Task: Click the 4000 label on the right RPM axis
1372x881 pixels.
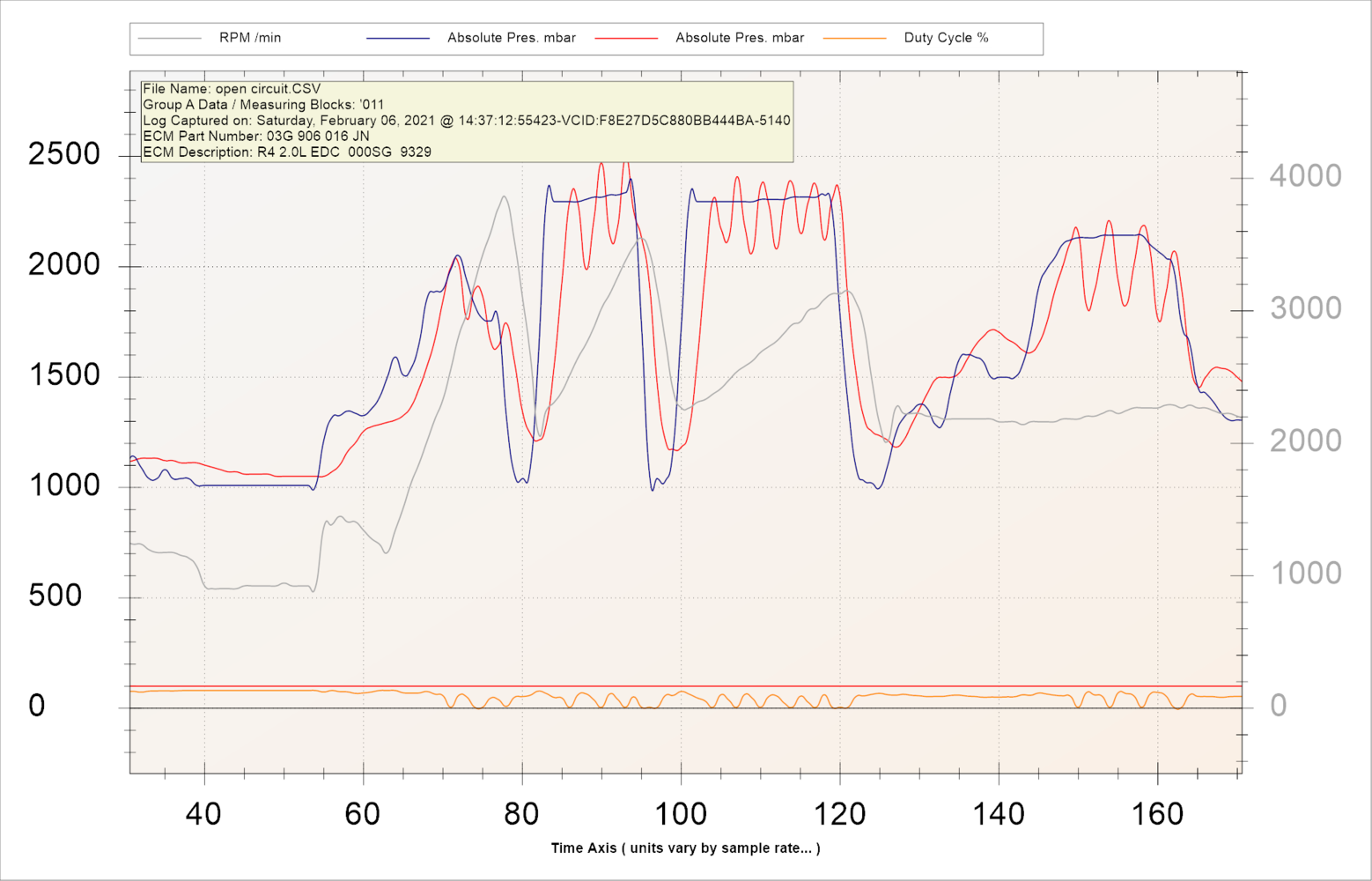Action: pos(1305,176)
